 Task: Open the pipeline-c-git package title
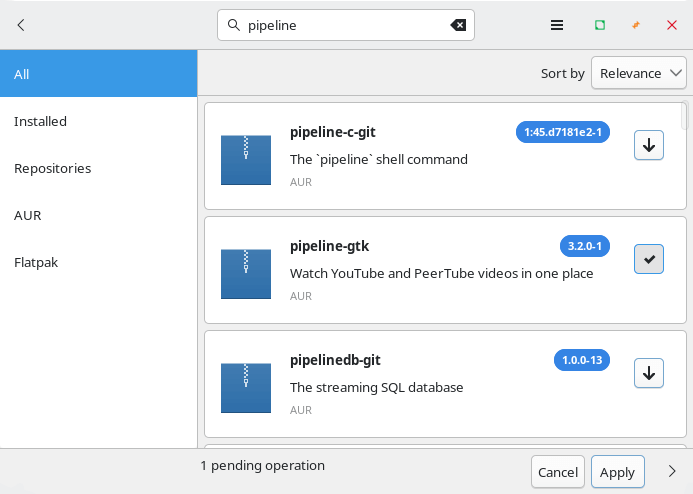tap(332, 132)
